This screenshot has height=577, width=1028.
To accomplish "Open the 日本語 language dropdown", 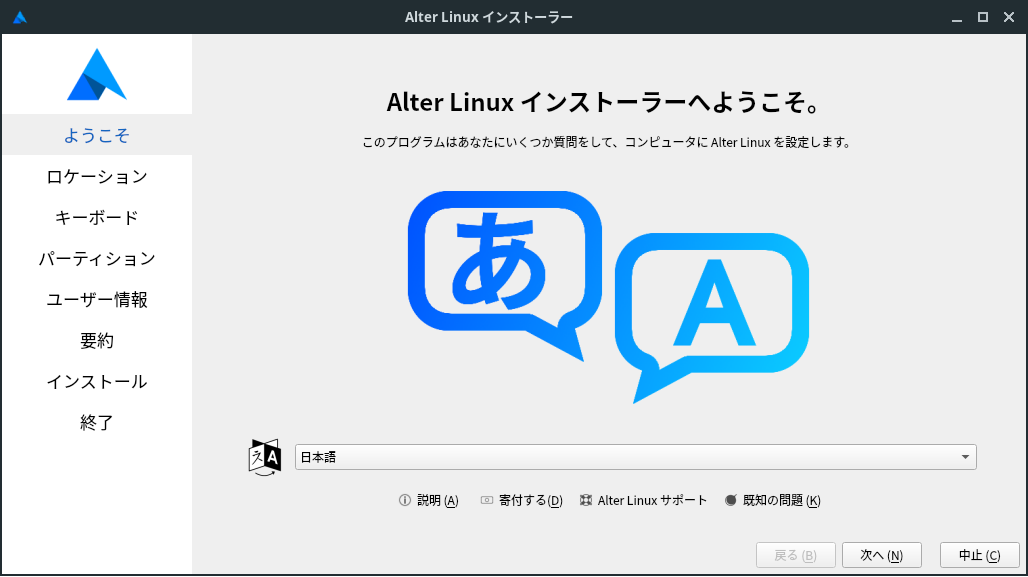I will pos(635,457).
